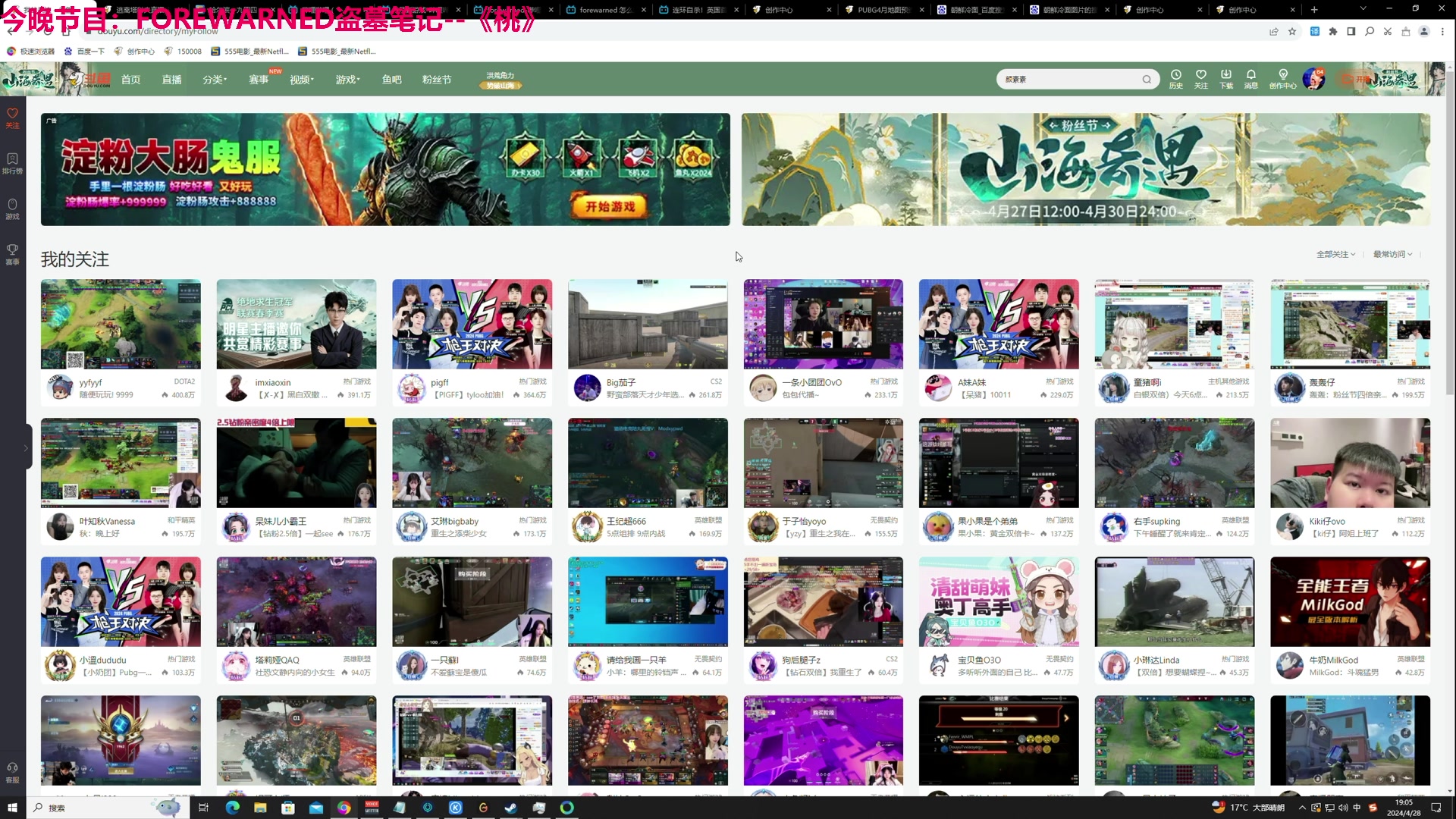Expand the 视频 dropdown menu
The height and width of the screenshot is (819, 1456).
301,80
